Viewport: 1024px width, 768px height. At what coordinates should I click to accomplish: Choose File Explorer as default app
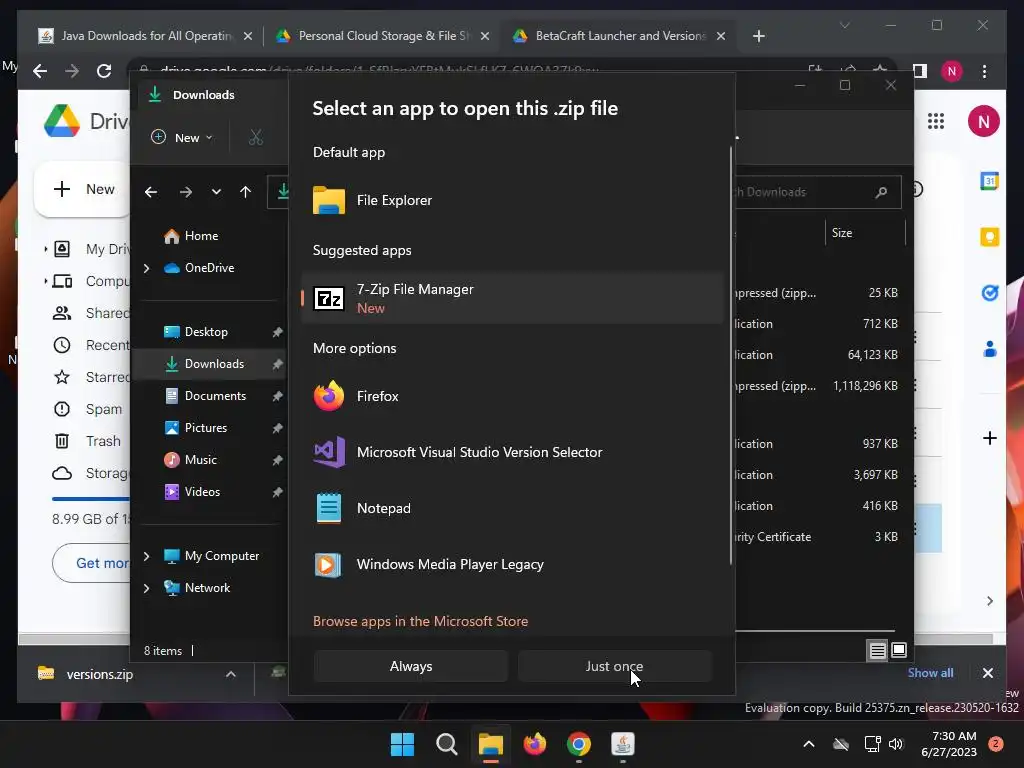pos(513,200)
